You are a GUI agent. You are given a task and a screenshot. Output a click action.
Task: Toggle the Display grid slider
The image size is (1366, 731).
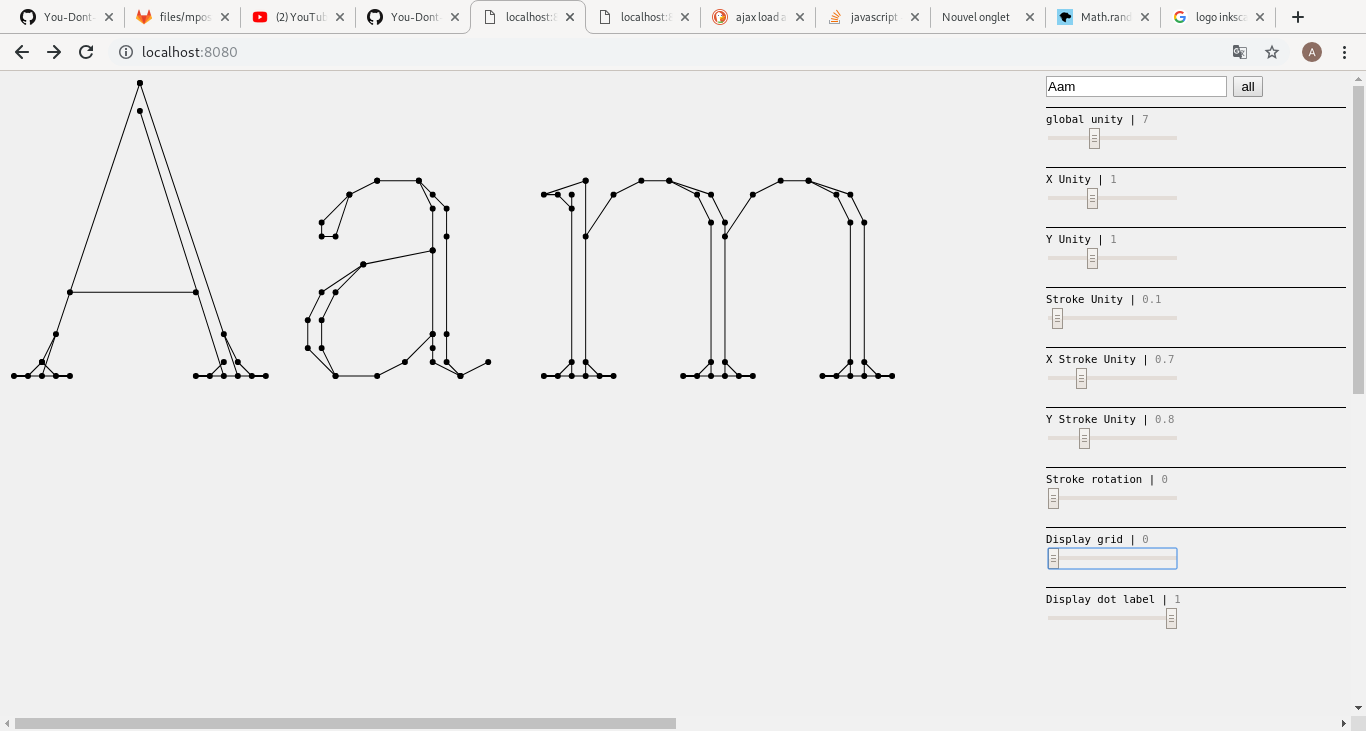click(1053, 558)
